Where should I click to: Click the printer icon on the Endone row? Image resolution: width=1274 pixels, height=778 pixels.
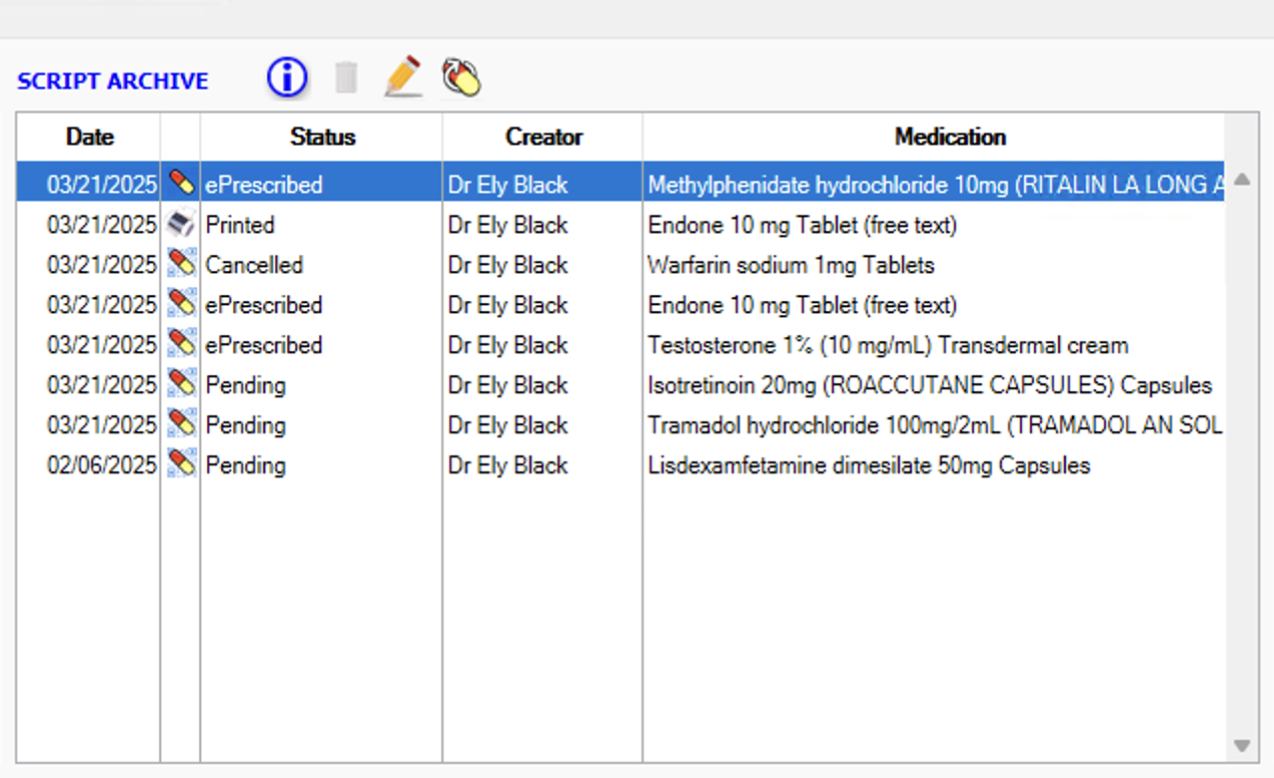click(x=180, y=224)
